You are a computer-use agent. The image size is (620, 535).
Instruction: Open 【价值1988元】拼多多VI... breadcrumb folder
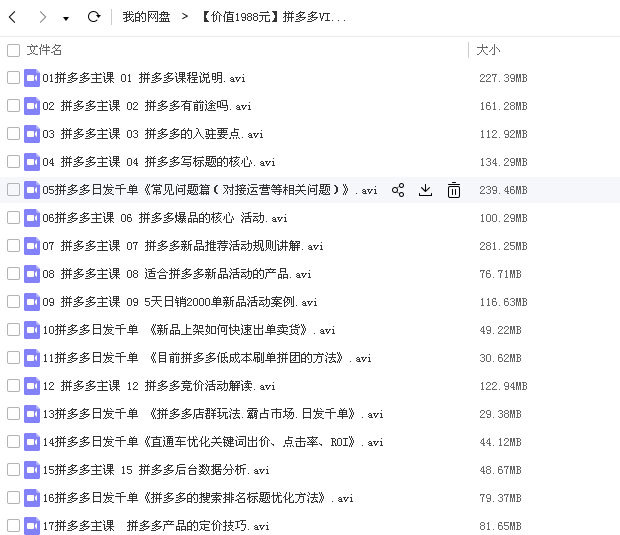pos(274,17)
